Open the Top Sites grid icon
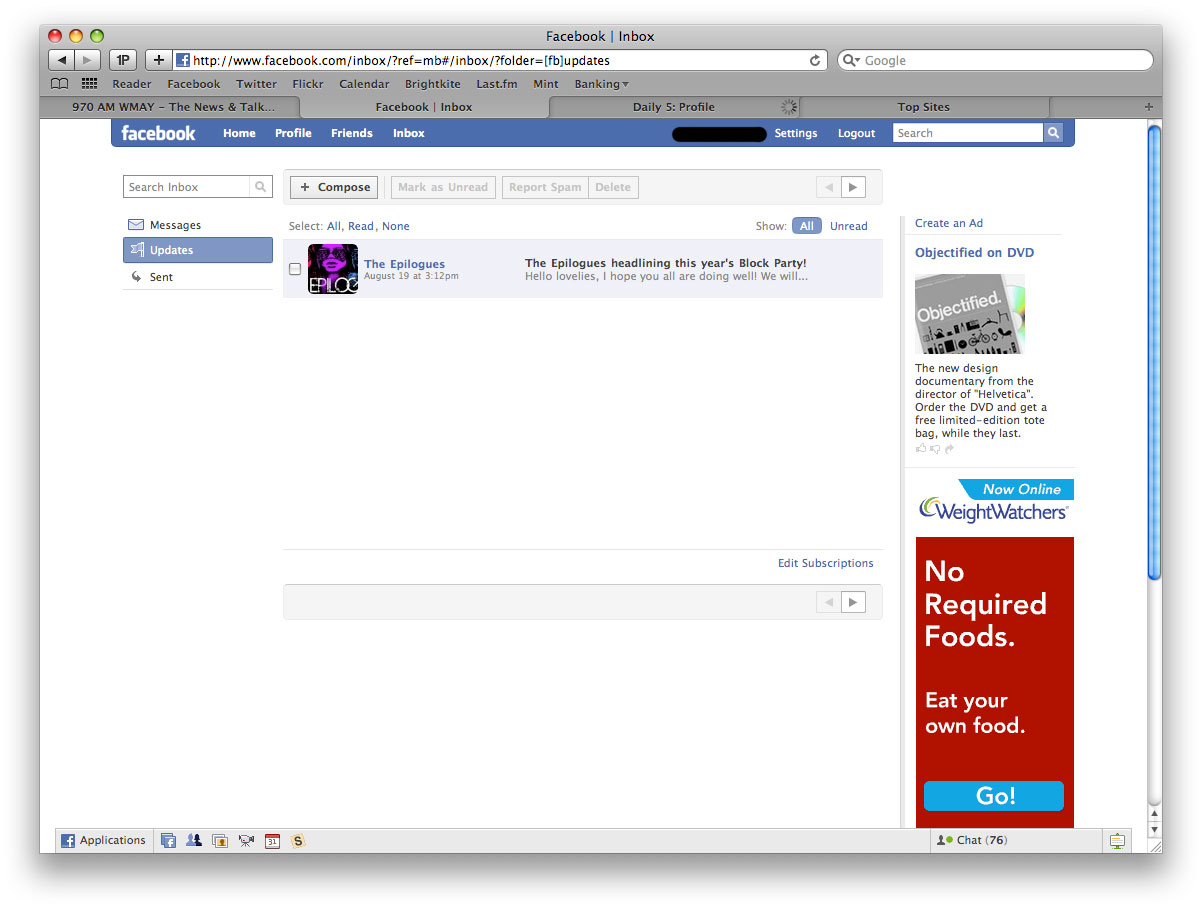The width and height of the screenshot is (1202, 908). [90, 84]
